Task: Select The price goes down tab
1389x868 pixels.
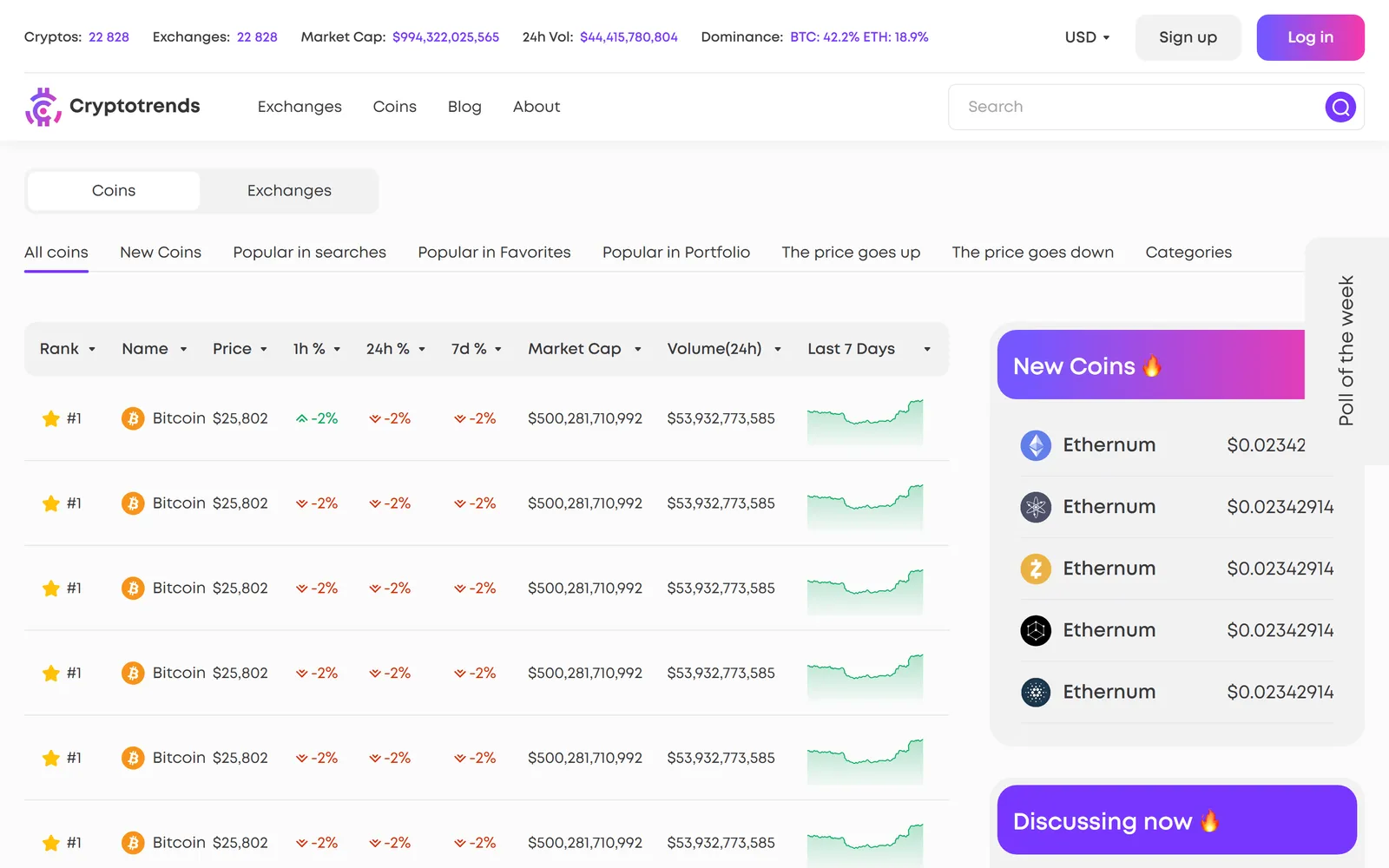Action: click(1032, 253)
